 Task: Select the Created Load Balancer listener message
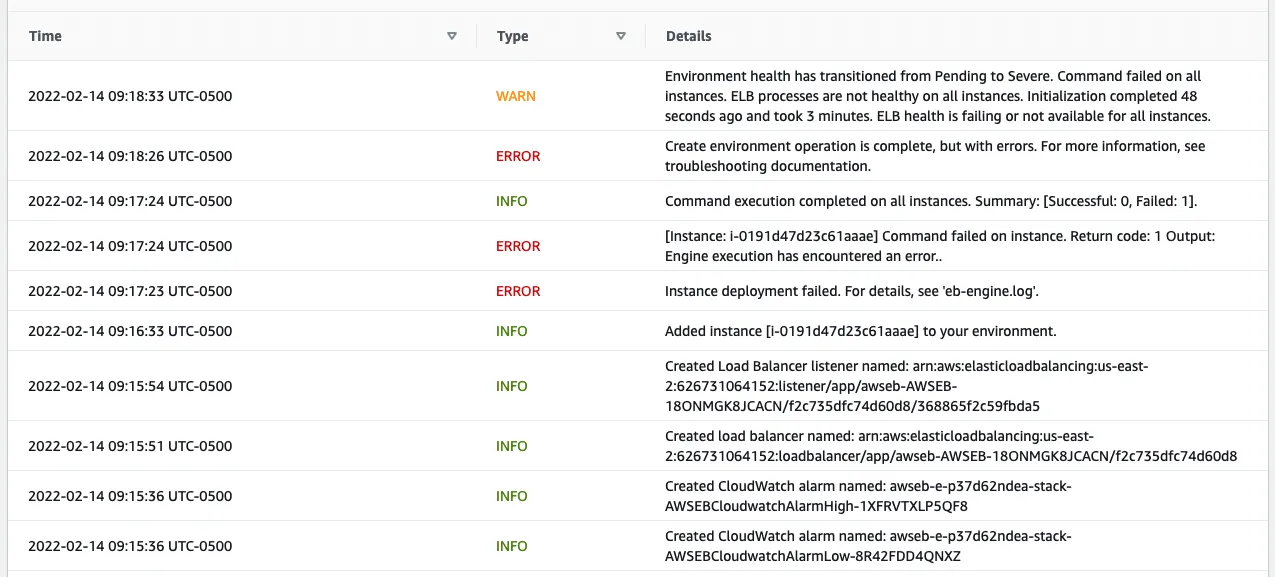tap(906, 386)
